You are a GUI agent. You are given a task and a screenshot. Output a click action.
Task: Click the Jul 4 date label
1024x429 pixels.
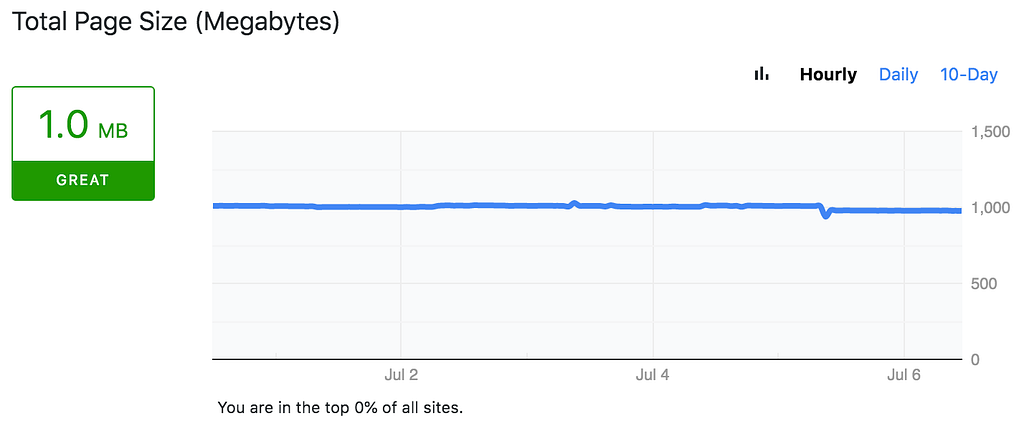point(652,375)
